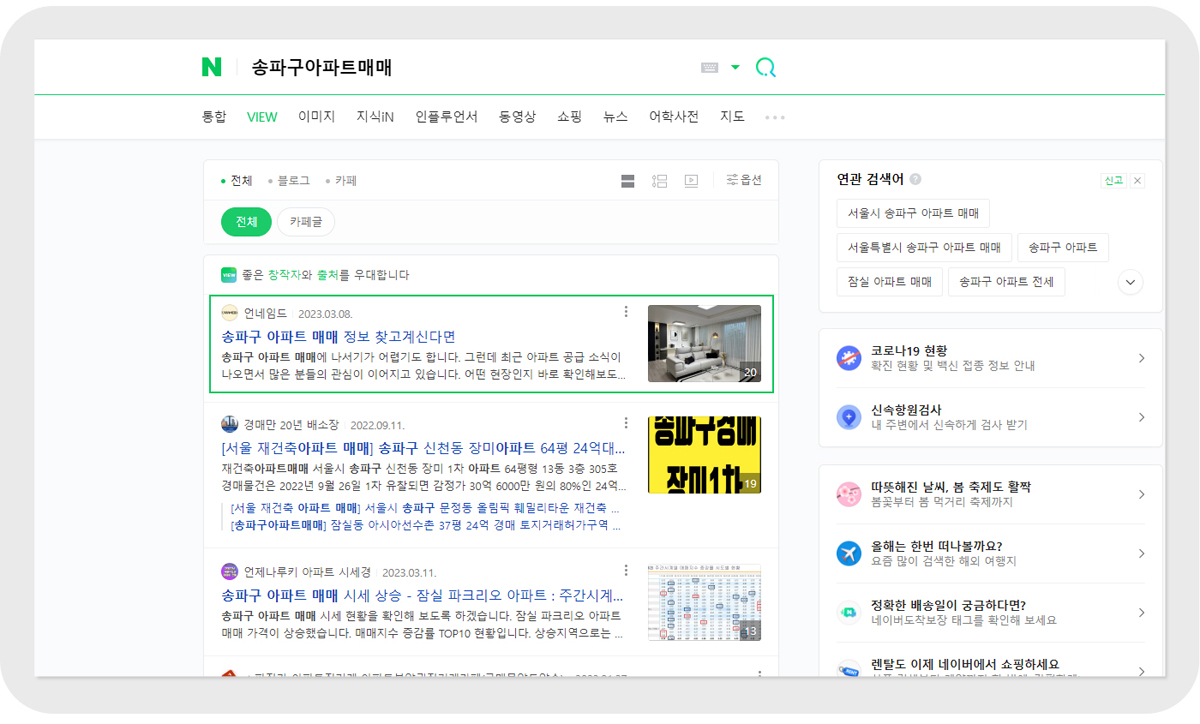Screen dimensions: 1200x724
Task: Close the 연관 검색어 panel
Action: click(x=1138, y=181)
